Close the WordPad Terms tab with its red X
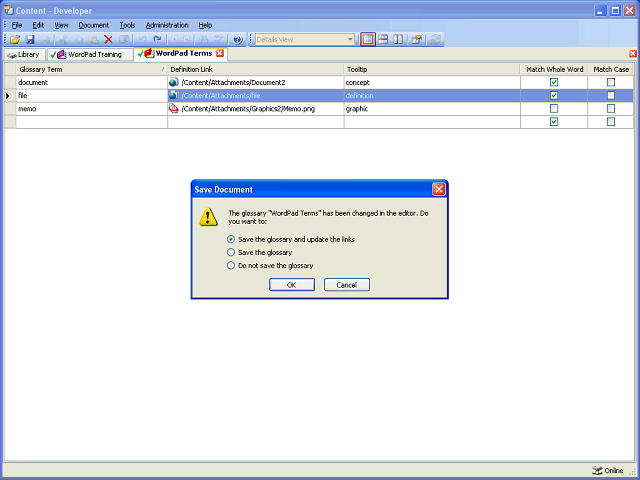Viewport: 640px width, 480px height. 220,53
